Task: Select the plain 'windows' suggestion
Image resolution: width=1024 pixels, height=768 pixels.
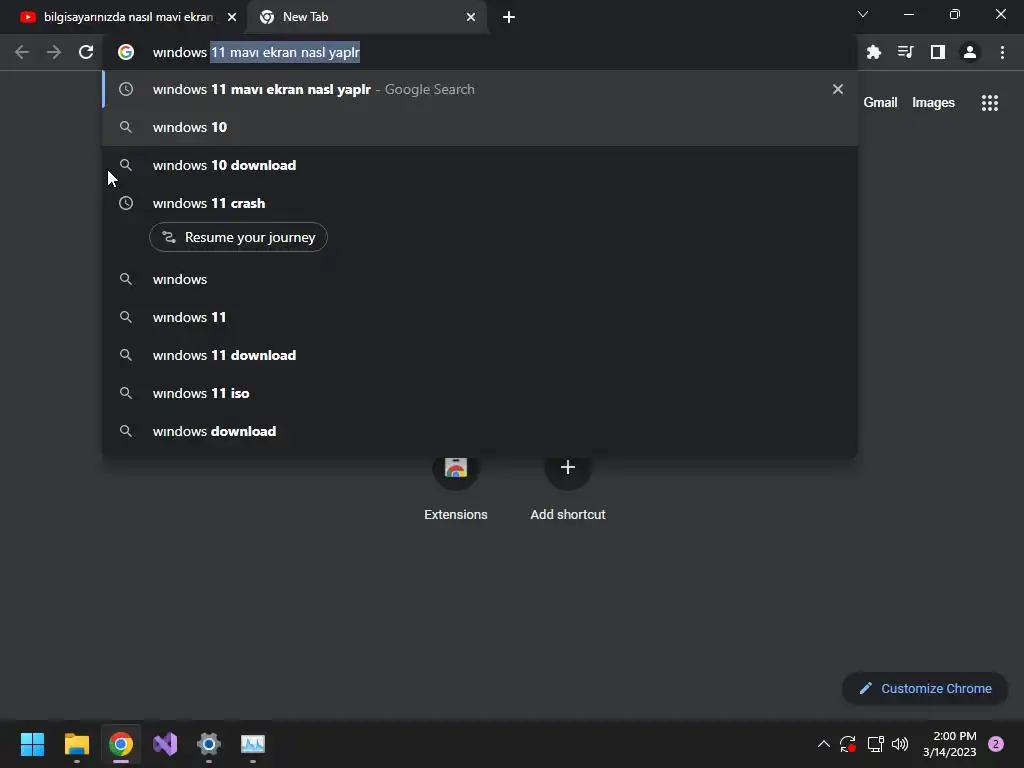Action: coord(480,279)
